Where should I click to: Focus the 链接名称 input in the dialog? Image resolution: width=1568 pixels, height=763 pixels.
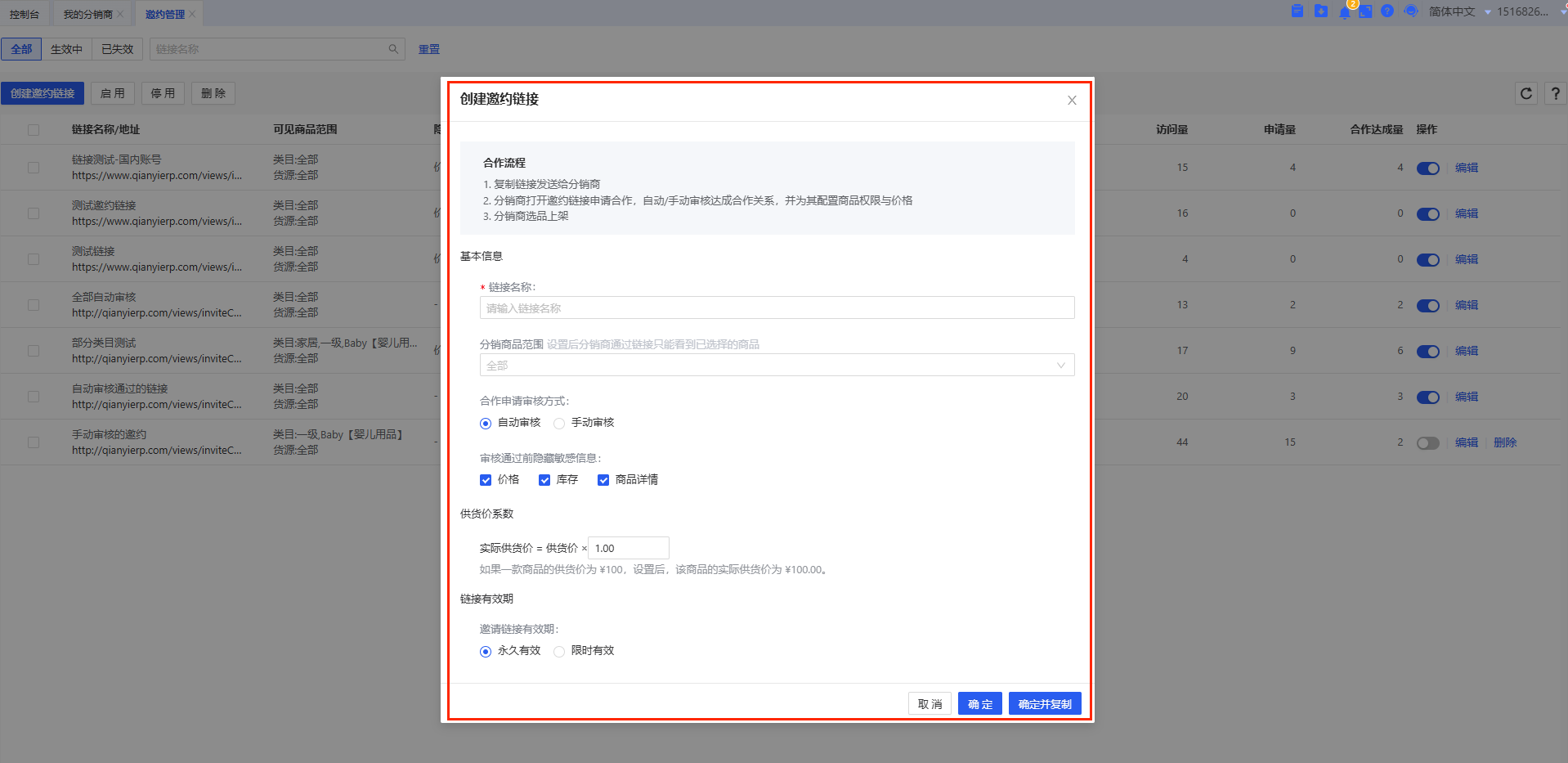point(777,307)
